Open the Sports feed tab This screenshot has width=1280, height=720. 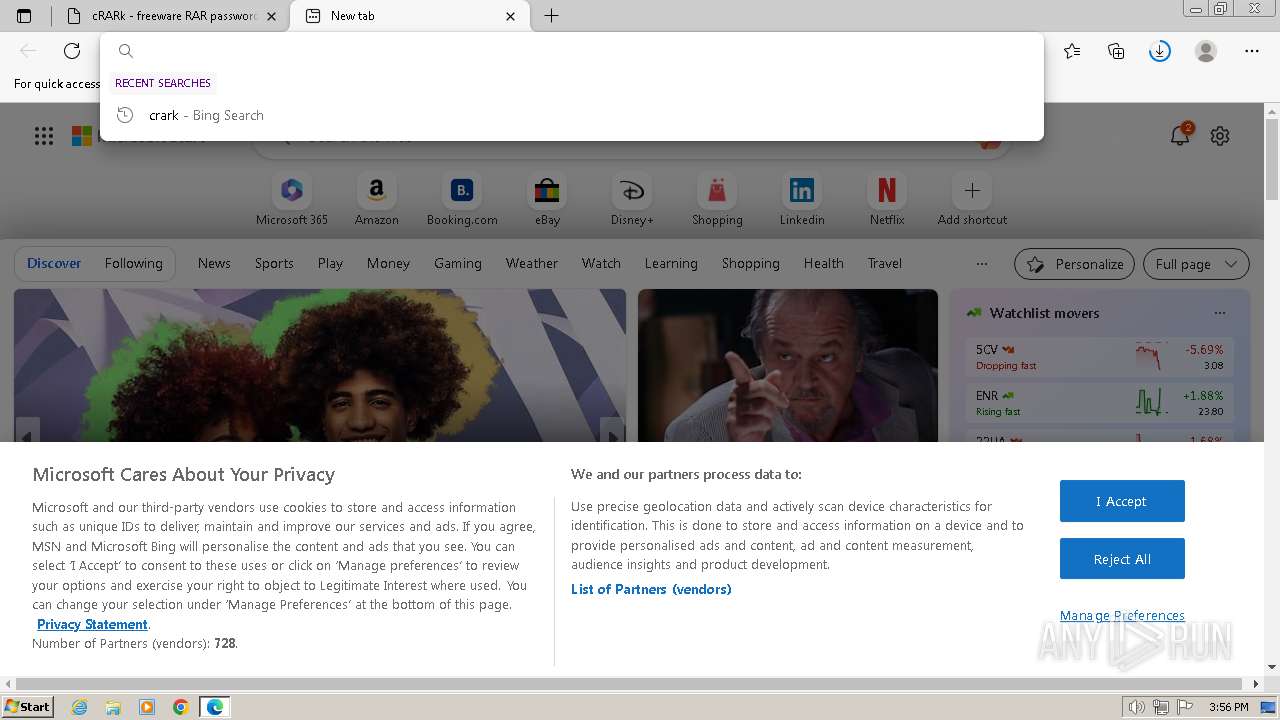pyautogui.click(x=274, y=263)
